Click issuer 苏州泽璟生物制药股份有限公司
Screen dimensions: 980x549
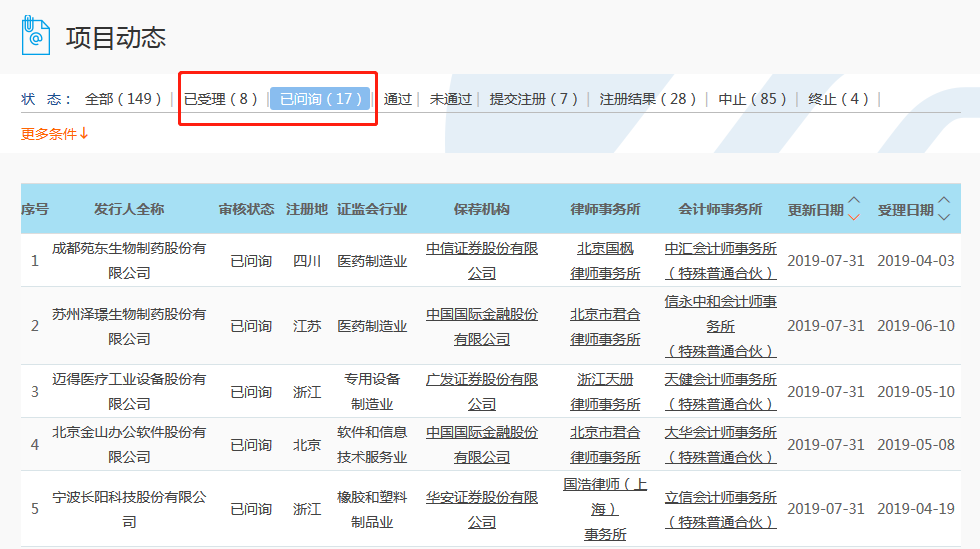click(x=129, y=326)
